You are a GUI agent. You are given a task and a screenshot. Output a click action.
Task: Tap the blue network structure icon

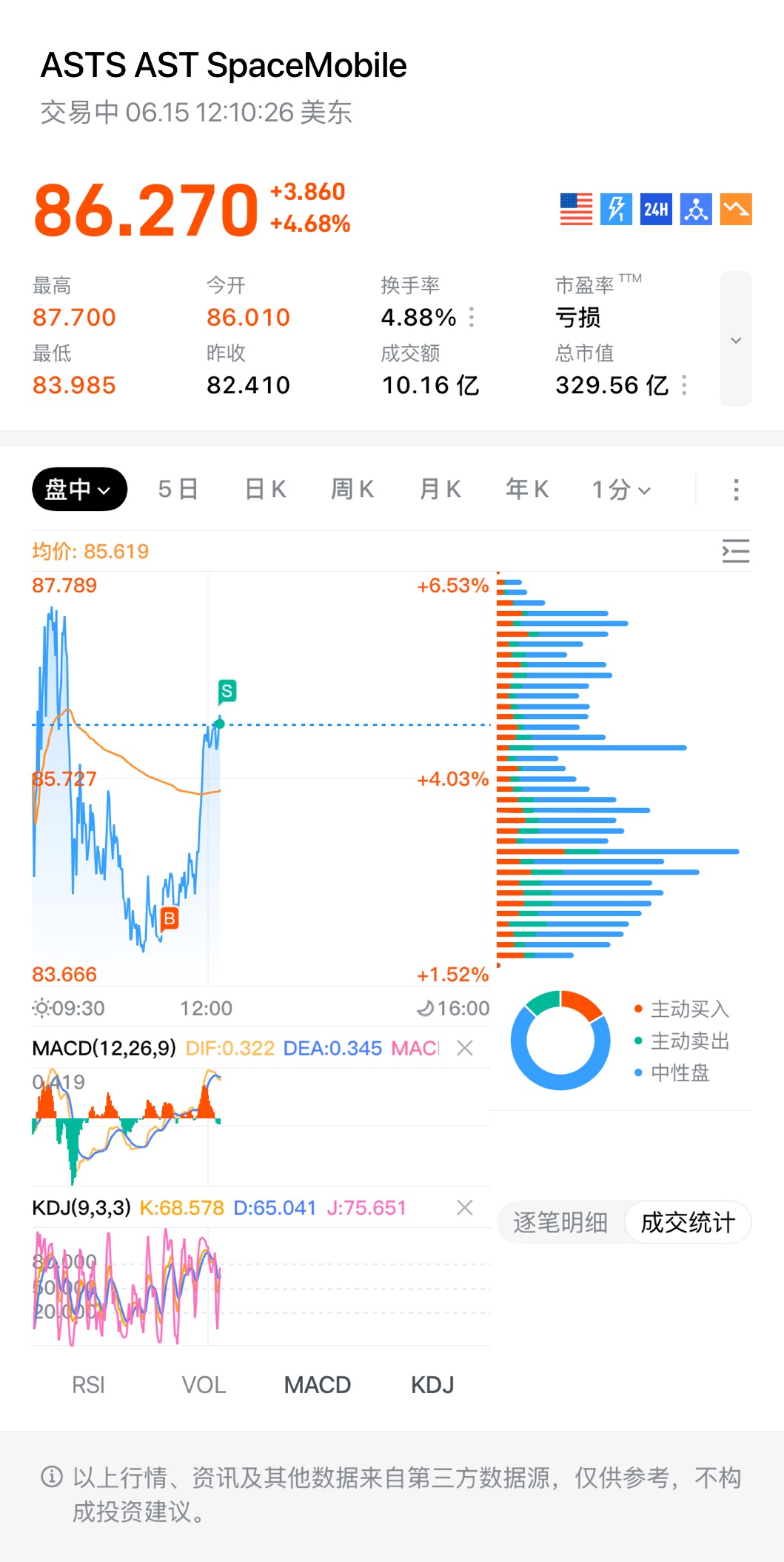696,209
